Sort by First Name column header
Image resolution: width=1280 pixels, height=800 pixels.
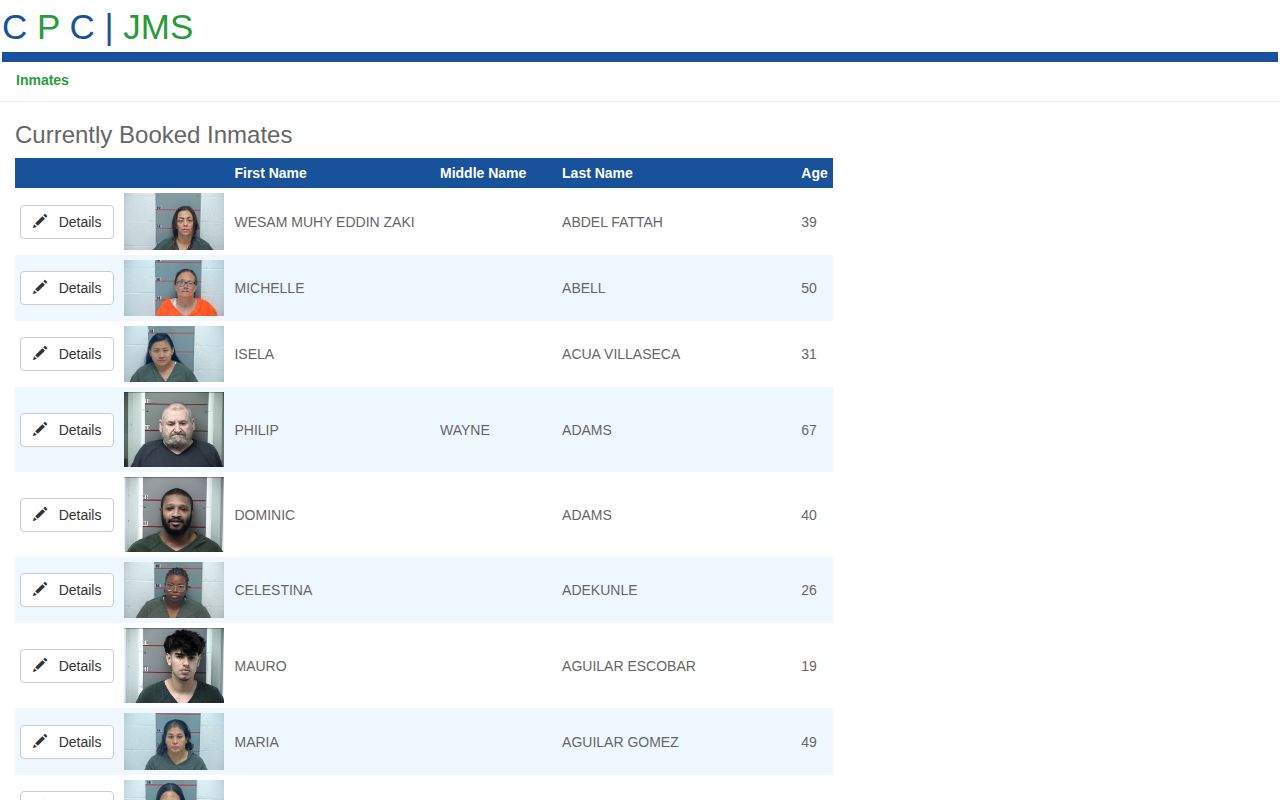270,173
